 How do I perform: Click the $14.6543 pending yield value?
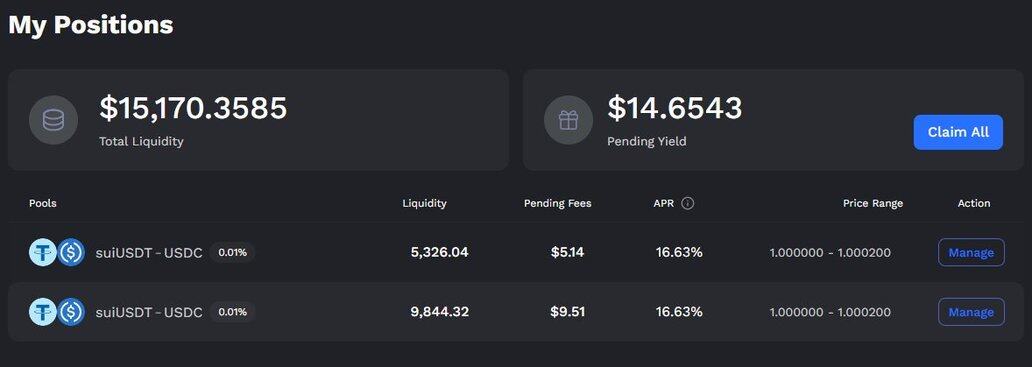pos(675,108)
